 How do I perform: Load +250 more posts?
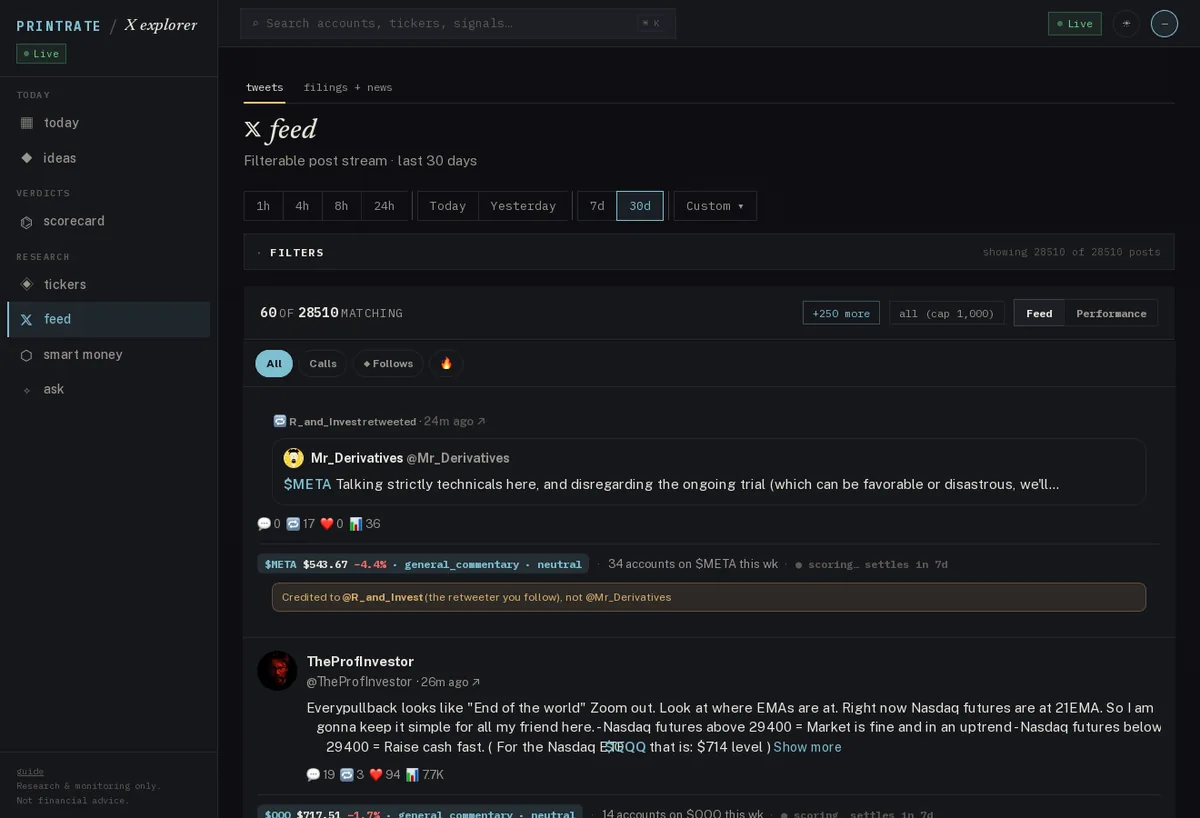(x=841, y=313)
